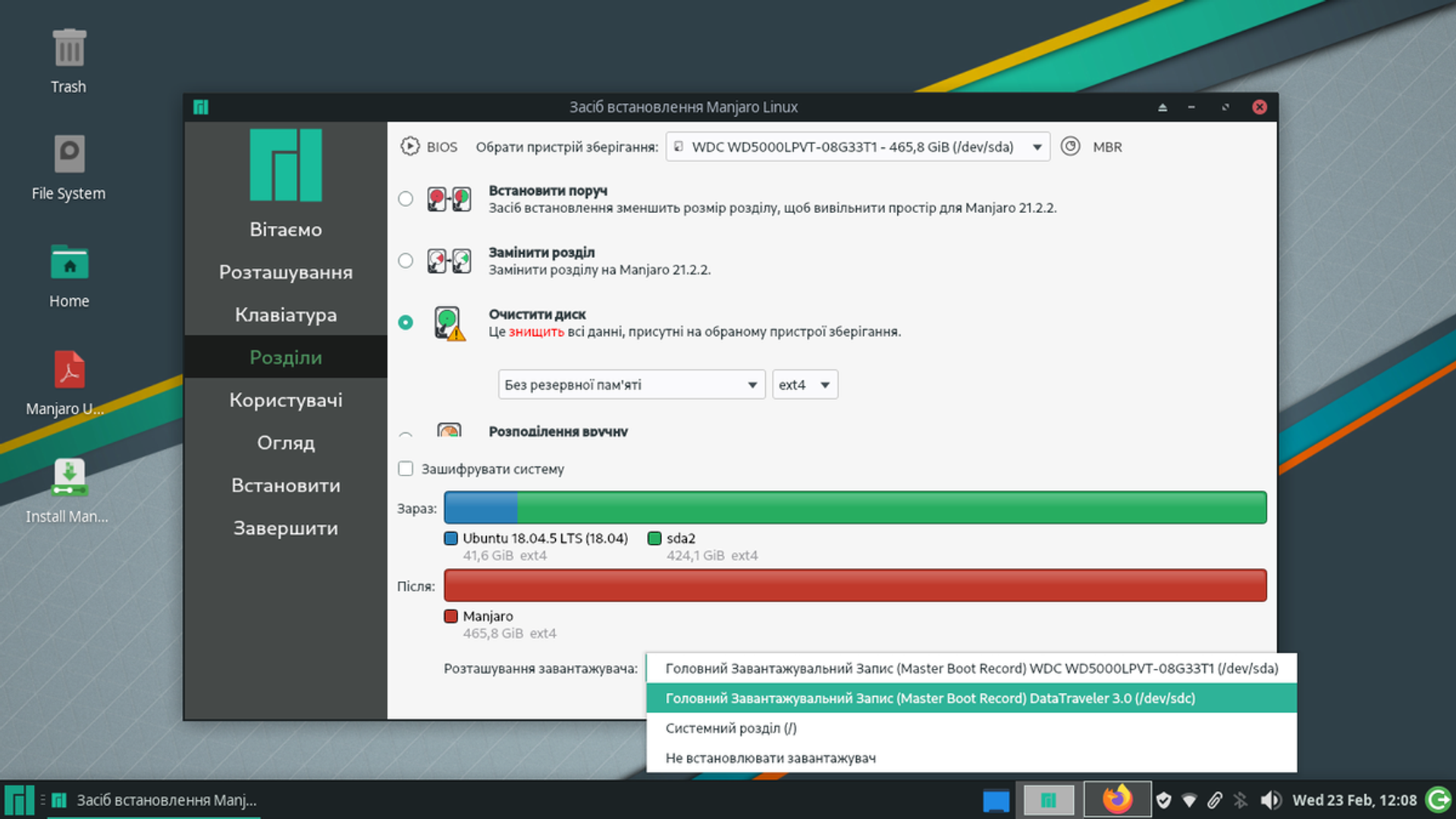The width and height of the screenshot is (1456, 819).
Task: Open the network tray icon
Action: 1190,800
